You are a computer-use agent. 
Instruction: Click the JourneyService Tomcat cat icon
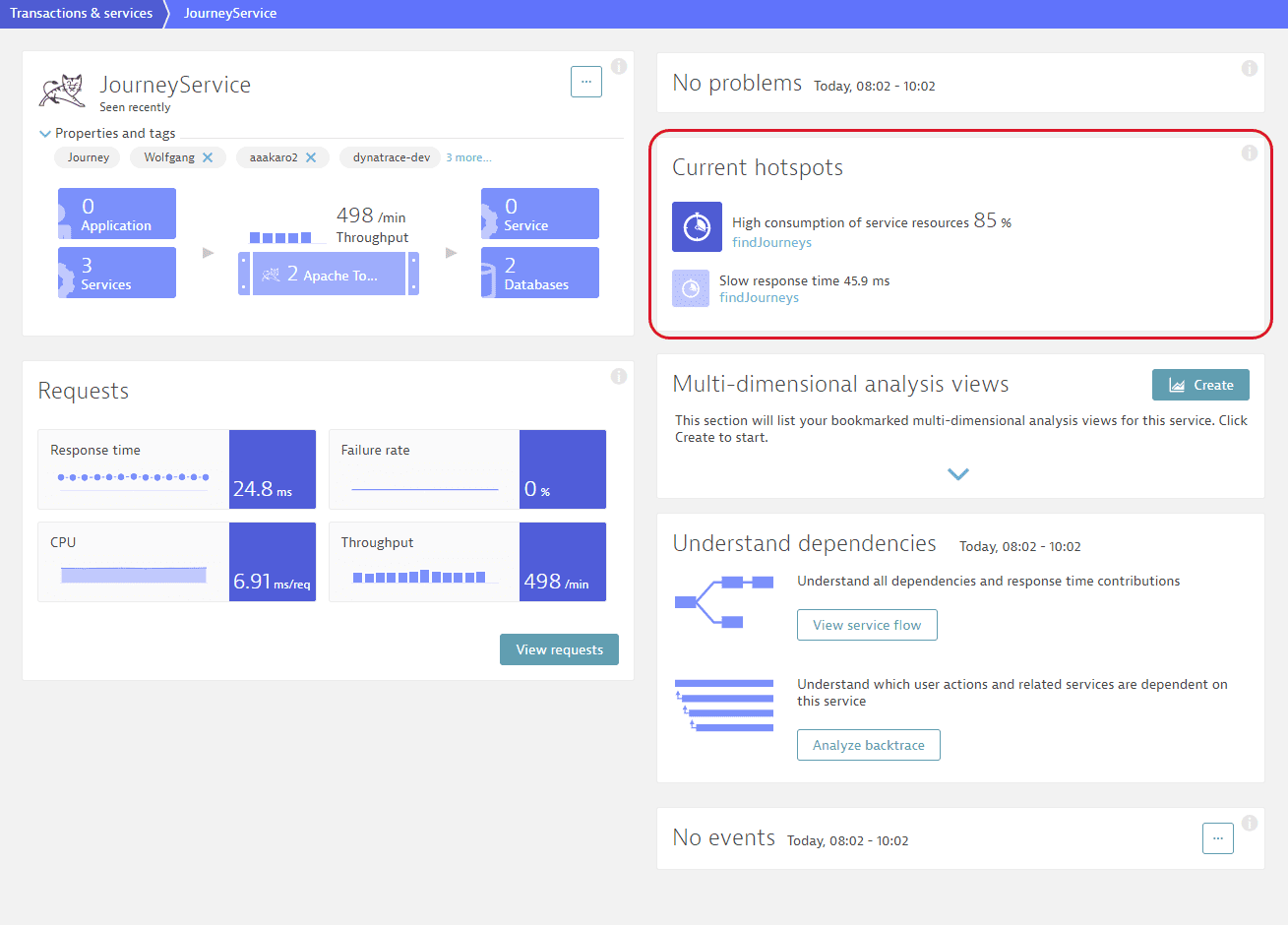click(62, 91)
